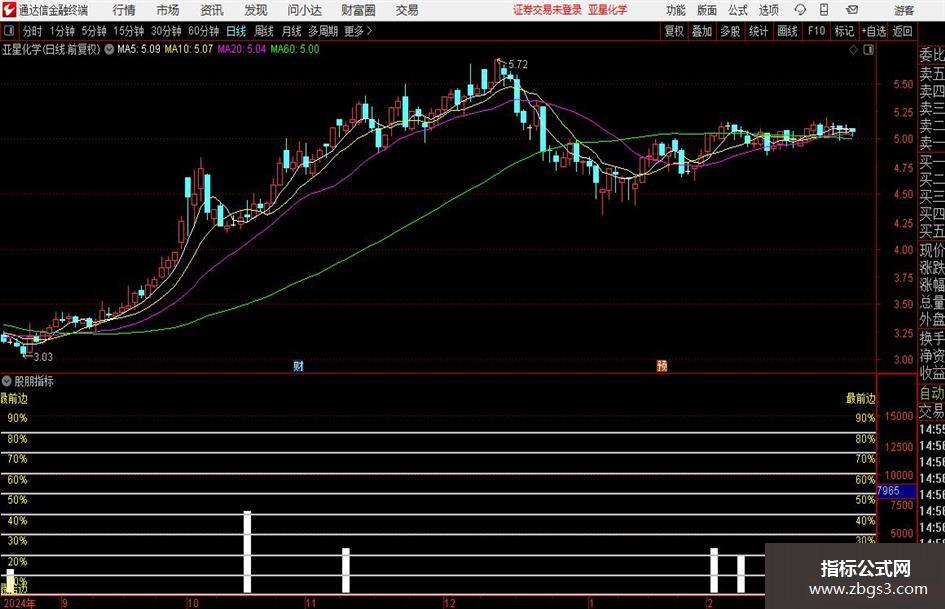Switch to the 30分钟 period tab
Screen dimensions: 945x609
click(x=166, y=31)
